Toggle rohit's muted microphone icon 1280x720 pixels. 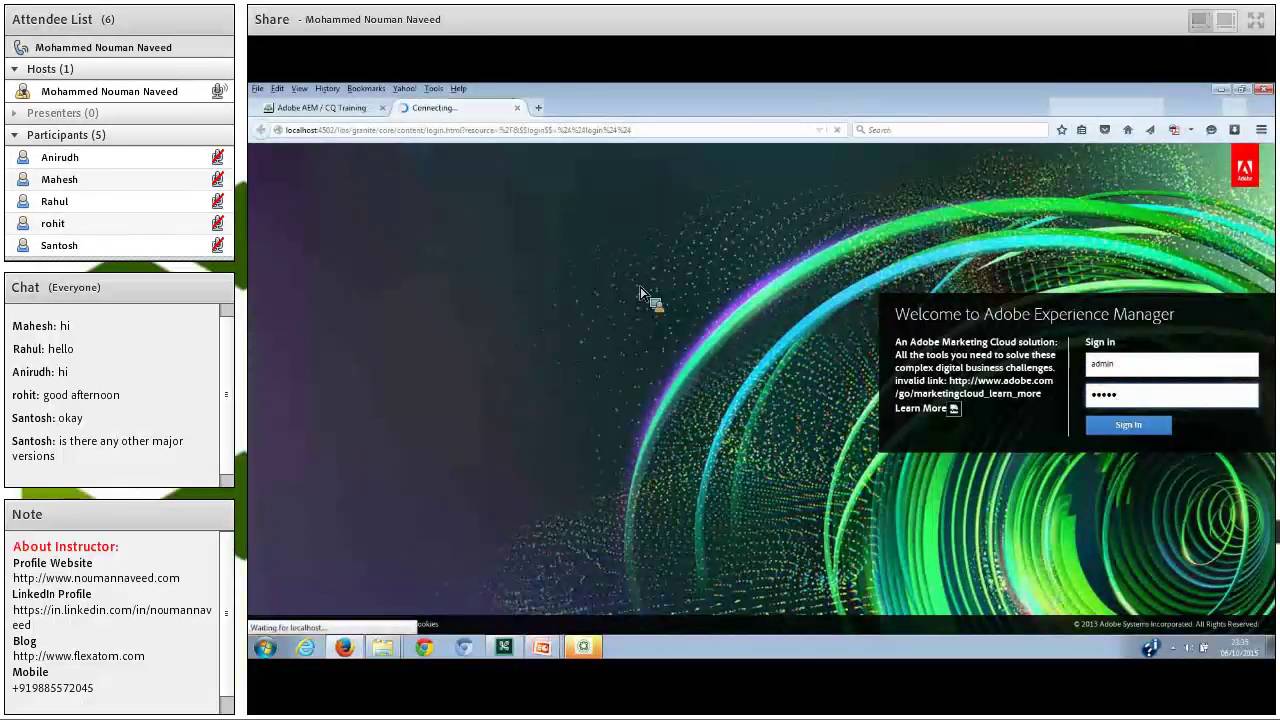pos(217,223)
